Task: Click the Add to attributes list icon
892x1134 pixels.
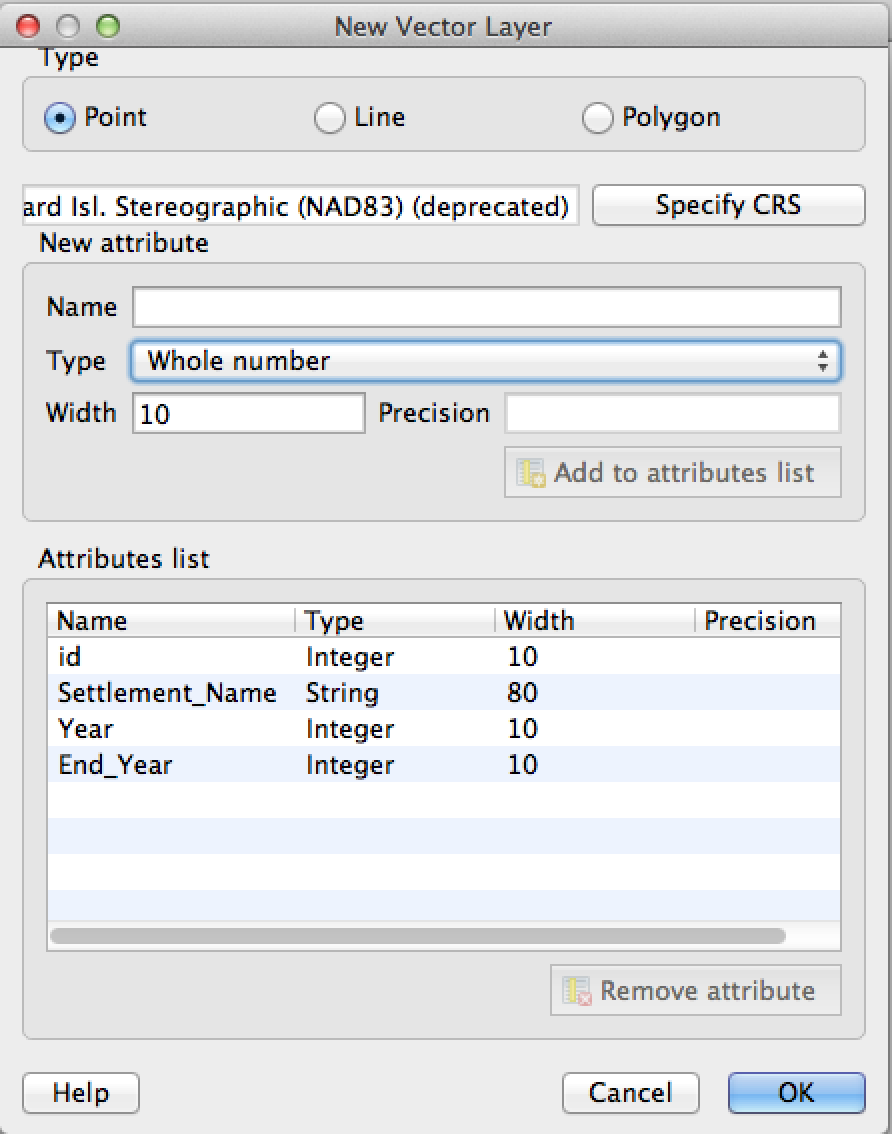Action: pyautogui.click(x=530, y=473)
